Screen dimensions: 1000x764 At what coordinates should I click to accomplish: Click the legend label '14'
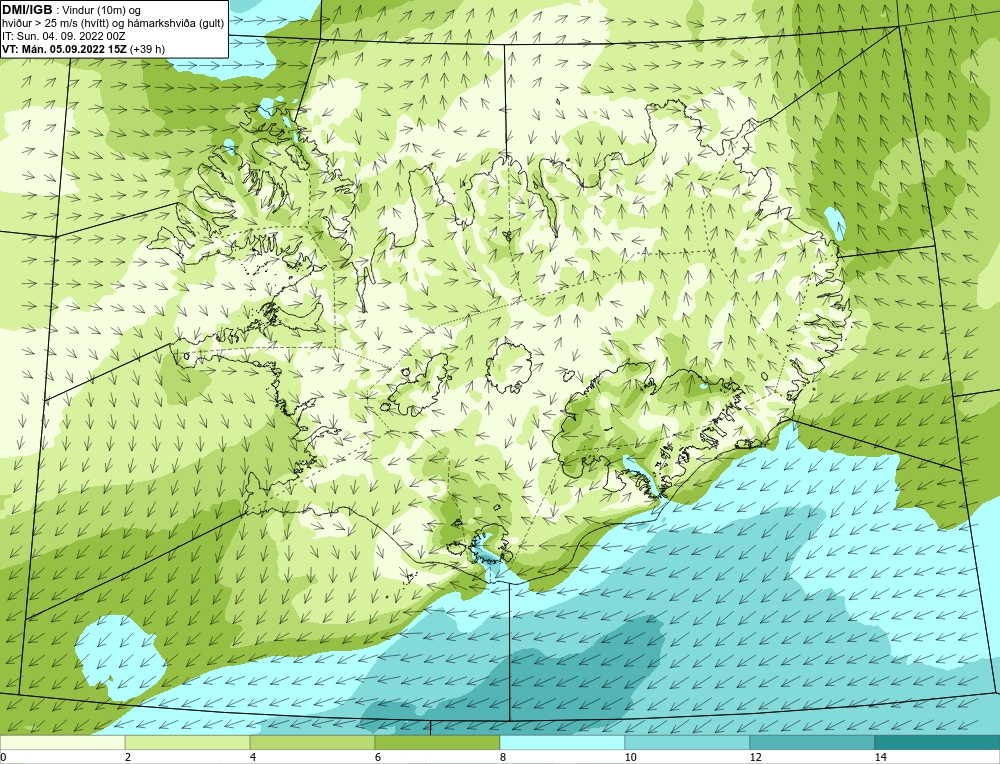click(881, 757)
